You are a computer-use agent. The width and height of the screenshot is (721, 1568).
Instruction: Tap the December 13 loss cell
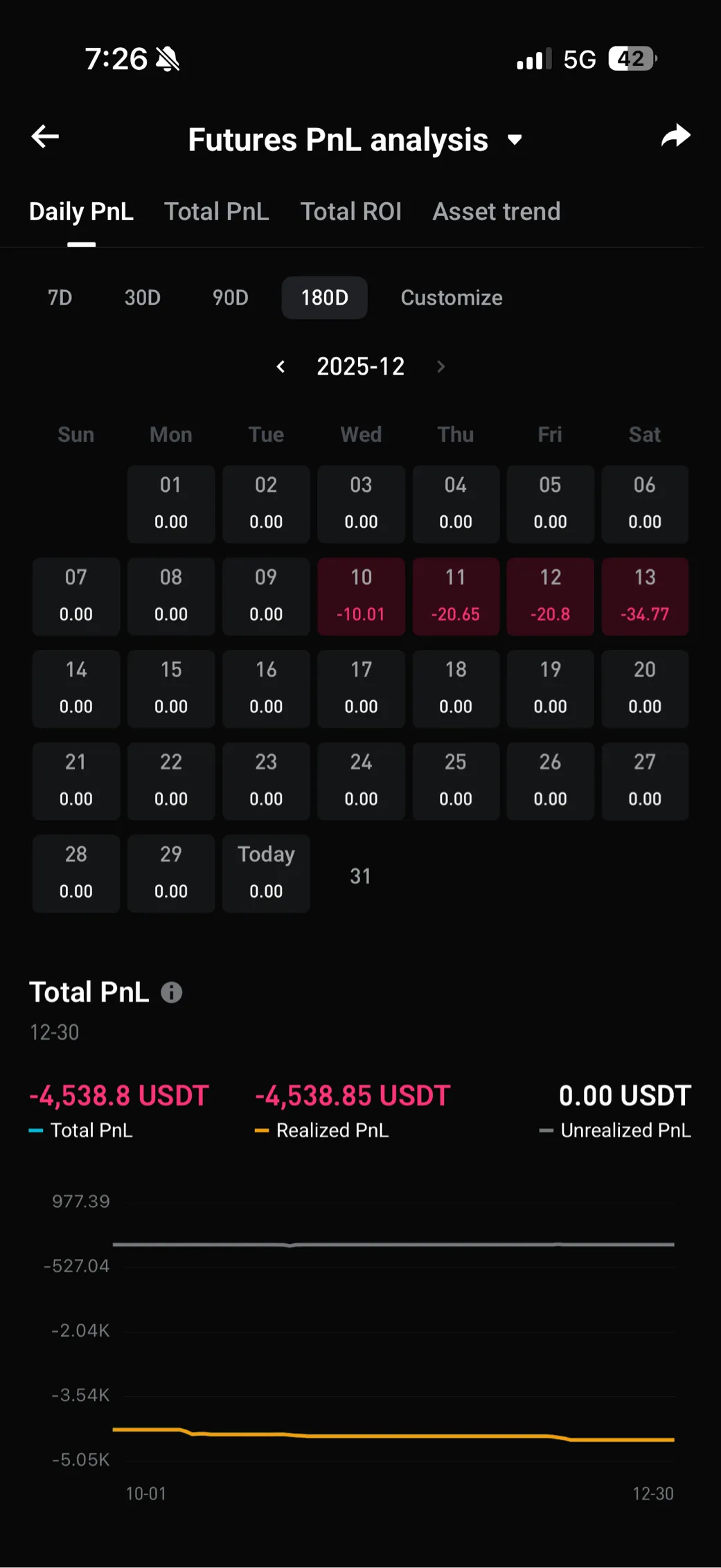[645, 596]
